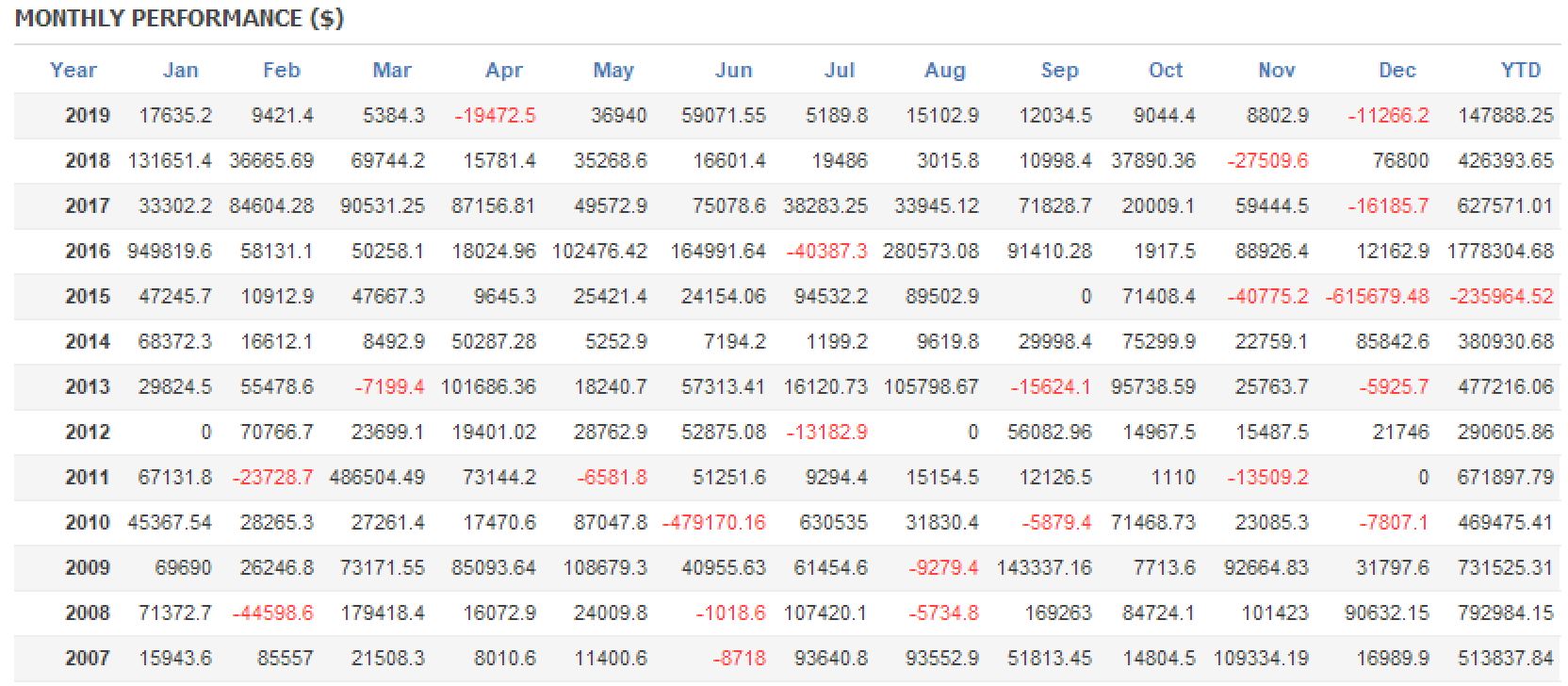Select the Oct column header

coord(1166,70)
